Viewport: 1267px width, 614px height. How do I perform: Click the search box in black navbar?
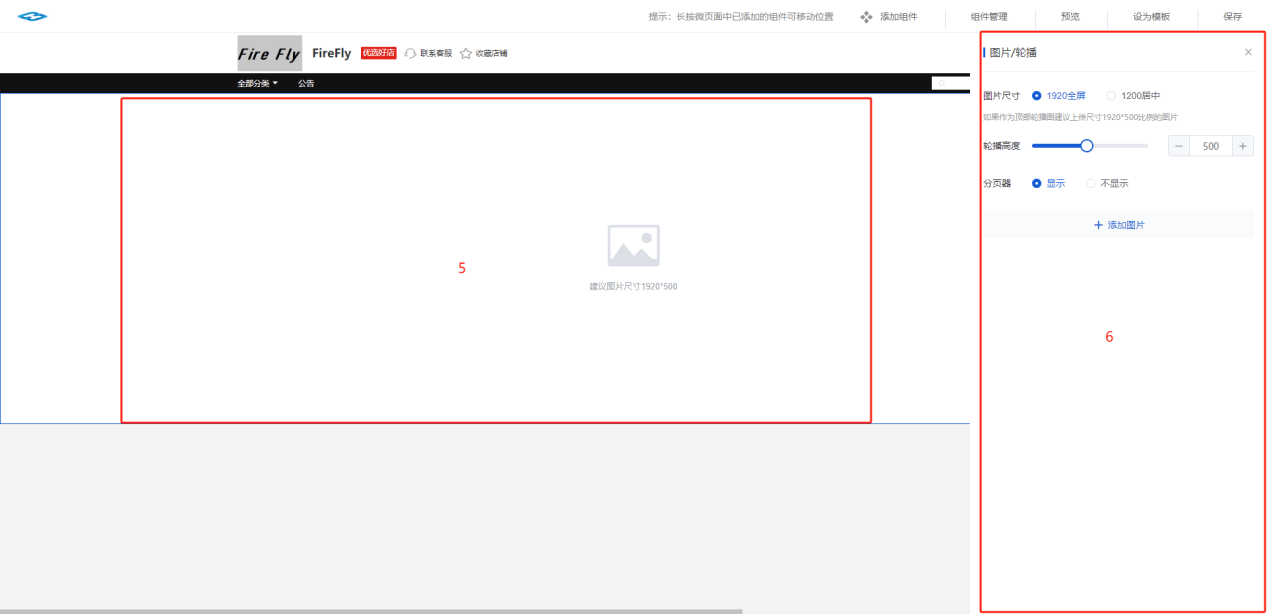pyautogui.click(x=950, y=83)
